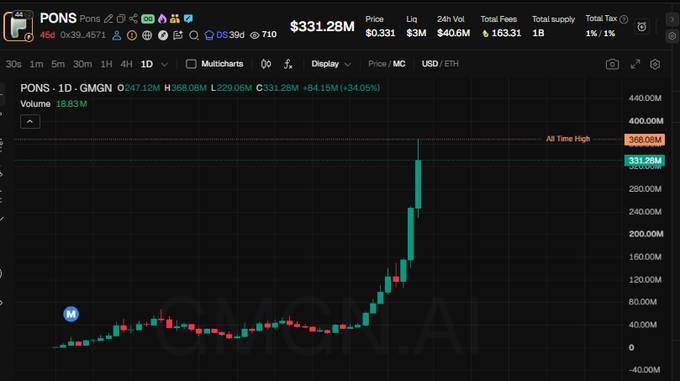The image size is (680, 381).
Task: Enable the Multicharts checkbox
Action: coord(191,64)
